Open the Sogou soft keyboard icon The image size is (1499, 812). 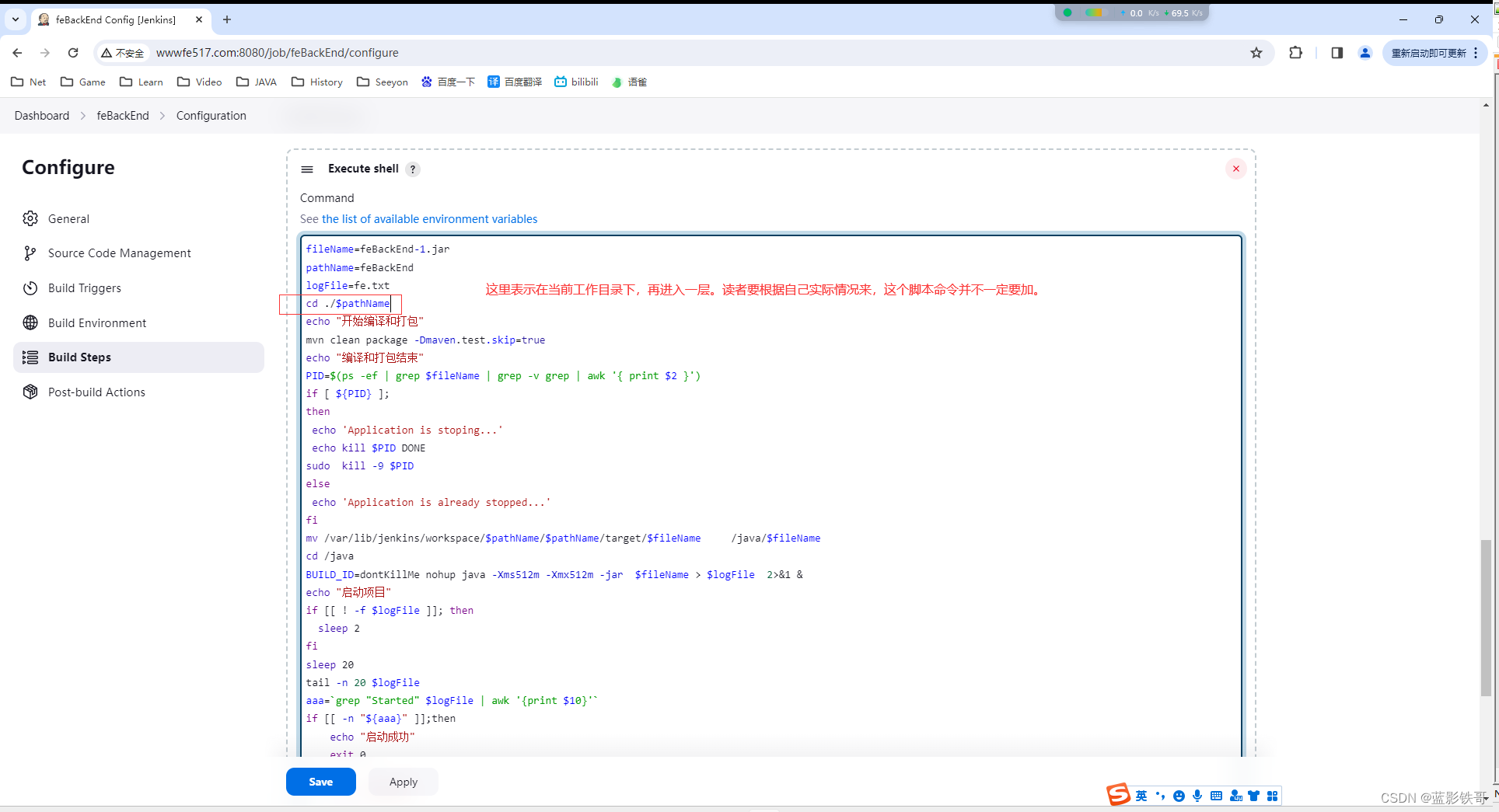(1216, 796)
